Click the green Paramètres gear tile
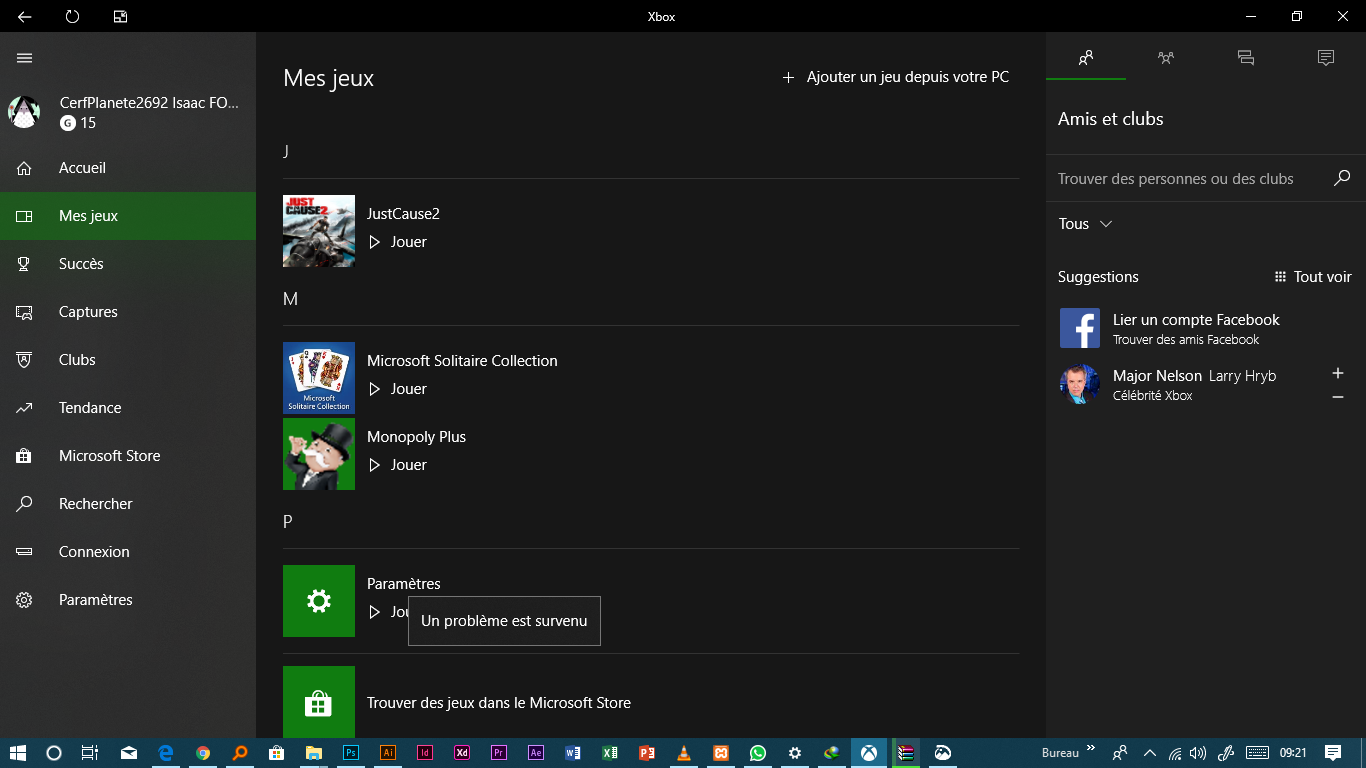Viewport: 1366px width, 768px height. 319,601
